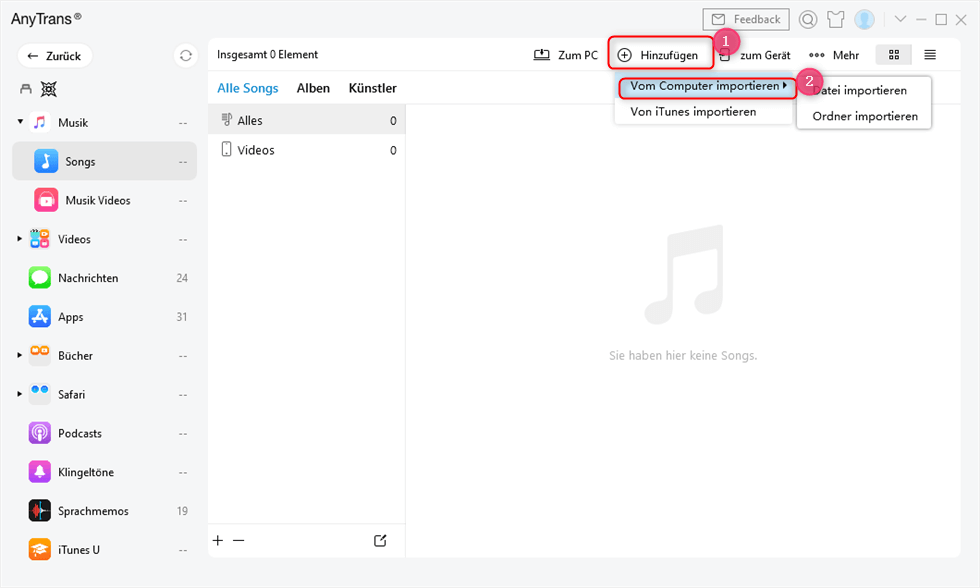
Task: Click Nachrichten count 24
Action: click(x=182, y=278)
